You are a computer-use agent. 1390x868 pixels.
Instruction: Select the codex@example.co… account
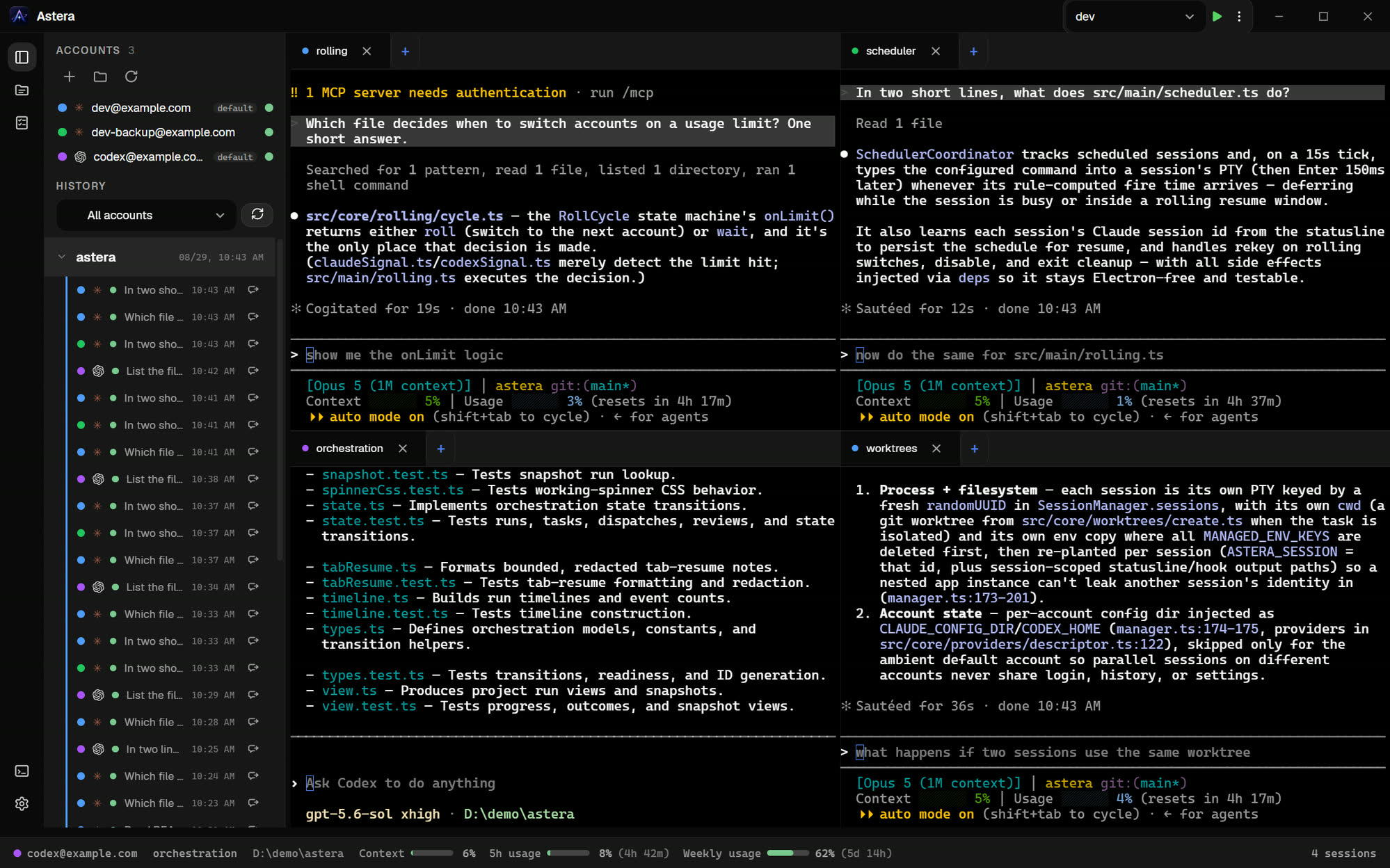(166, 156)
